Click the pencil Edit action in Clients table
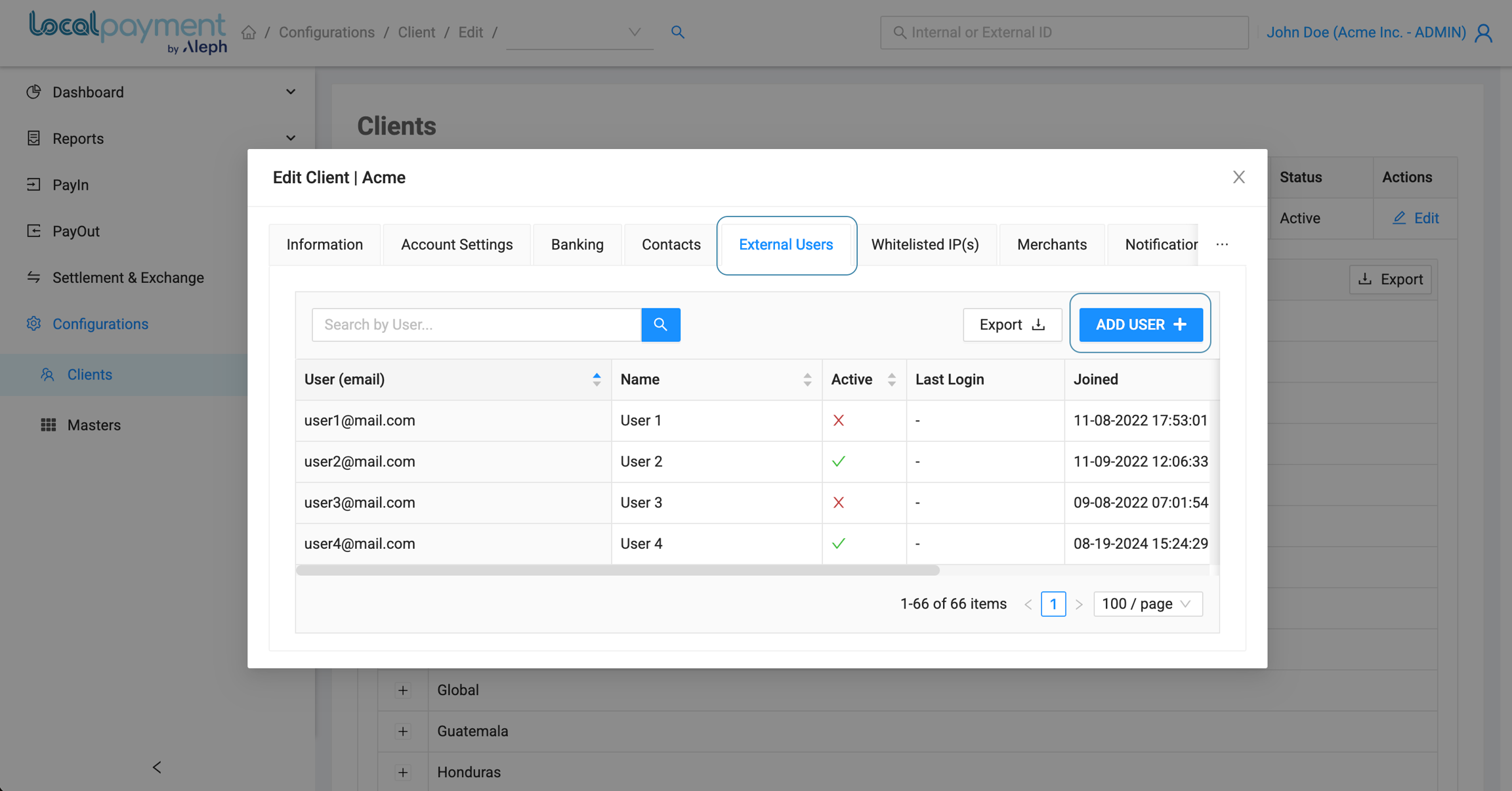This screenshot has width=1512, height=791. [1416, 218]
